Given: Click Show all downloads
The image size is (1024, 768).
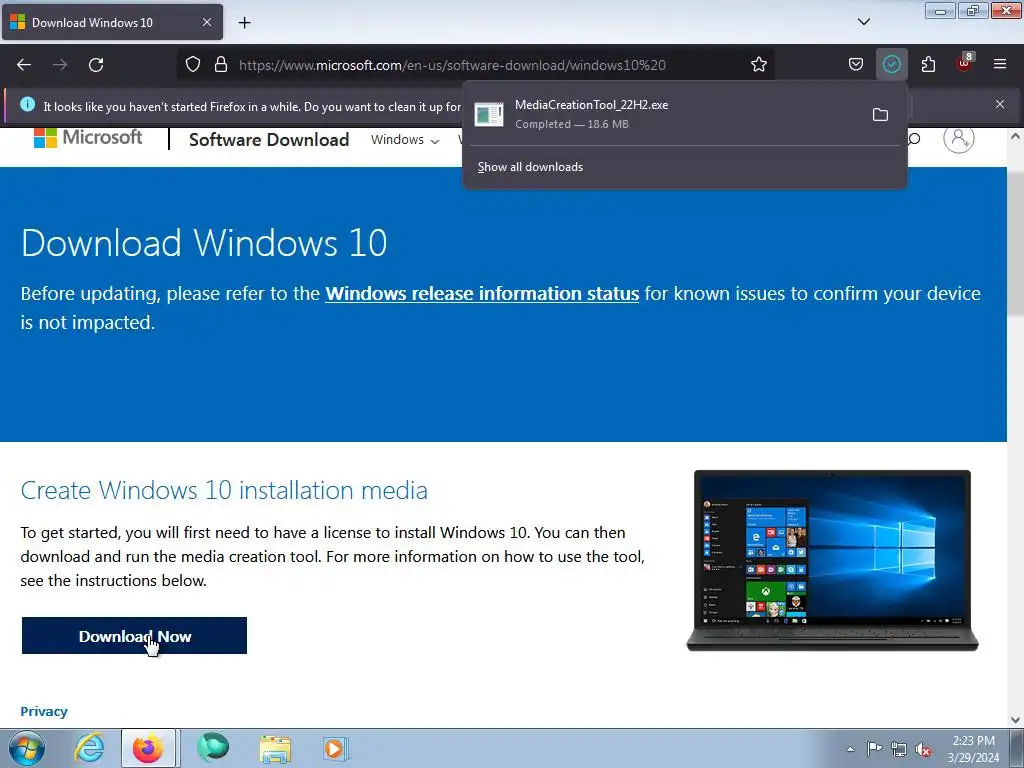Looking at the screenshot, I should tap(530, 167).
